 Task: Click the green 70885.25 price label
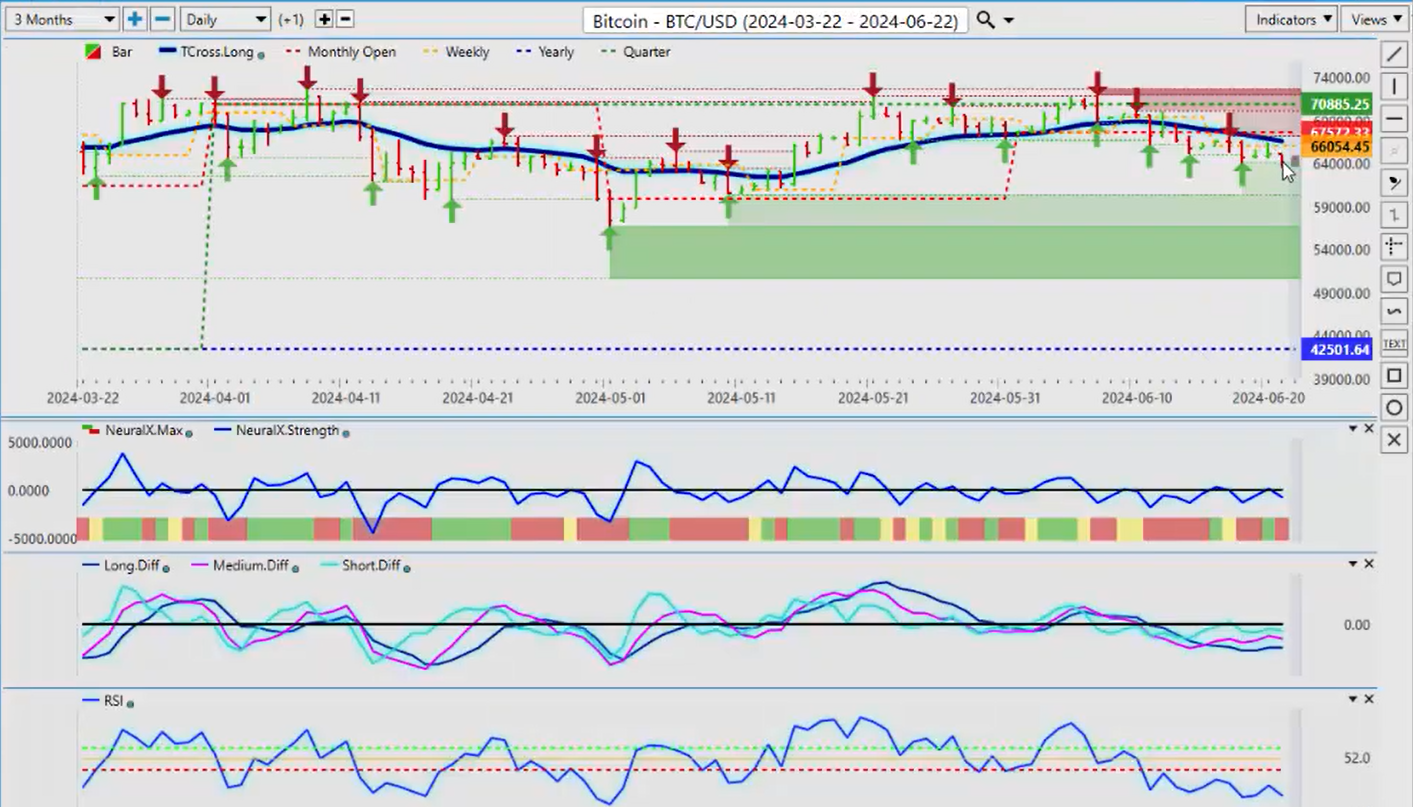coord(1336,104)
